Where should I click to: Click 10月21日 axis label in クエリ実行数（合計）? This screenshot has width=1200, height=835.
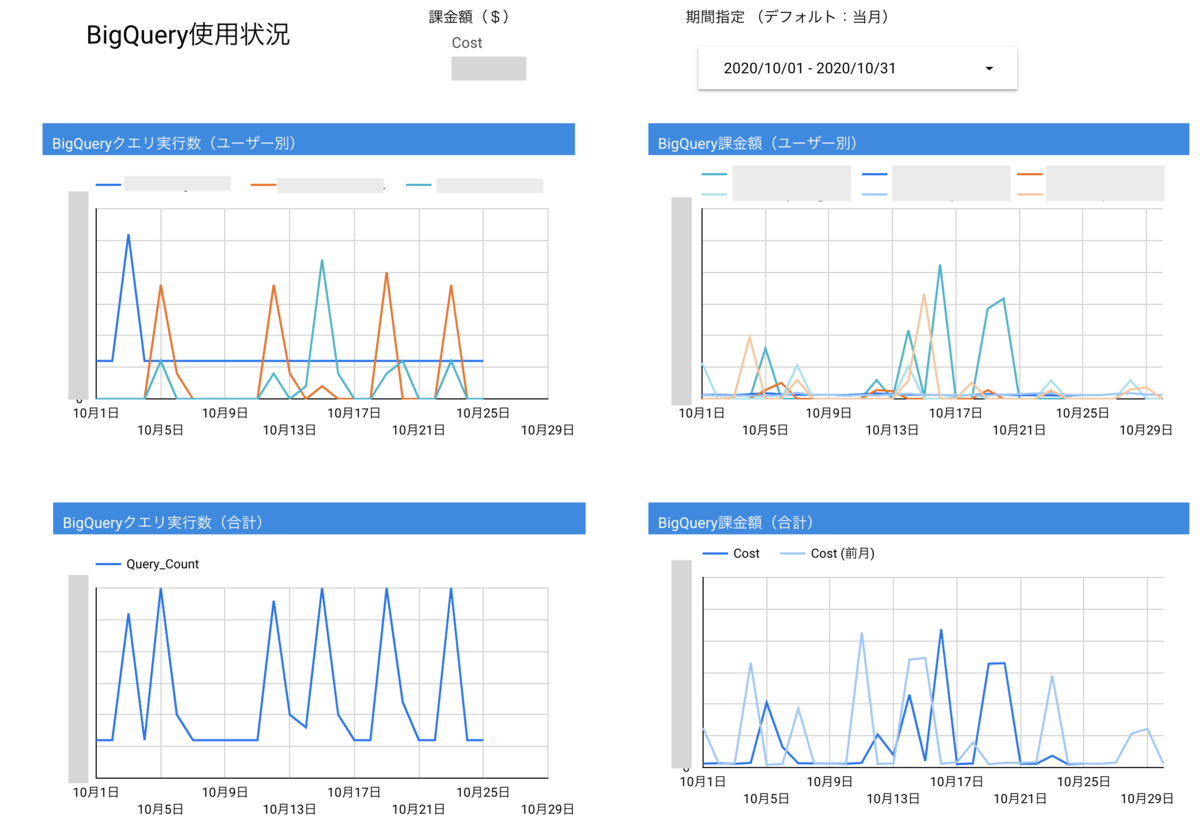[x=419, y=810]
